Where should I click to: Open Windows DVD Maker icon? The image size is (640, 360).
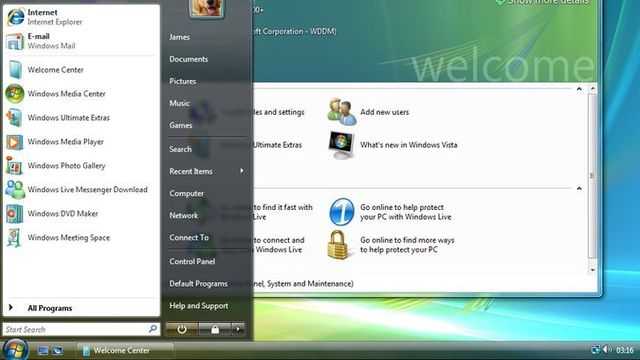pyautogui.click(x=14, y=213)
